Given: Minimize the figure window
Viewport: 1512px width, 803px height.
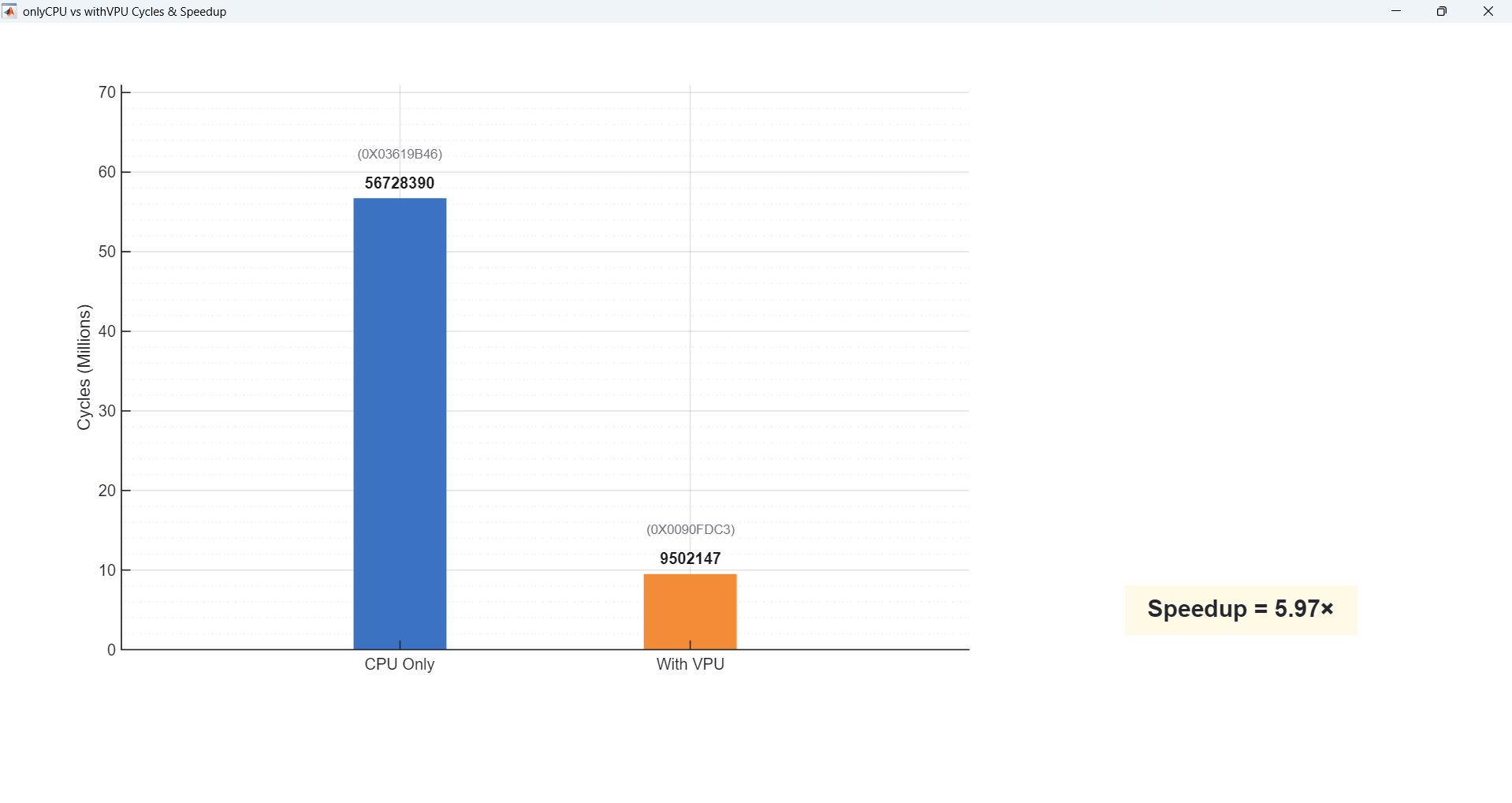Looking at the screenshot, I should 1397,11.
